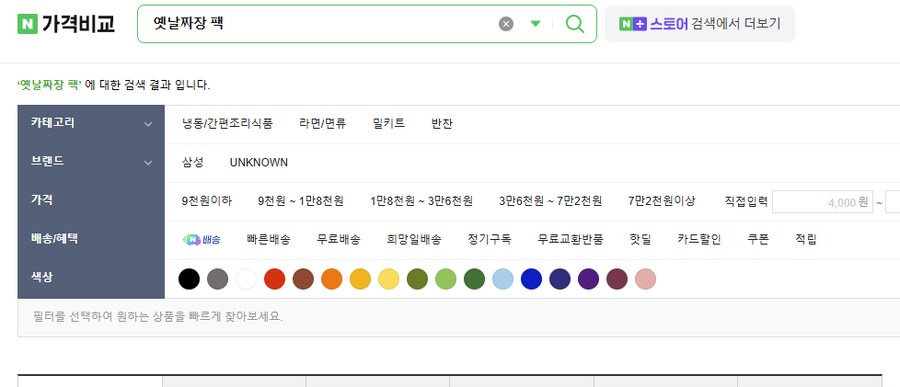Filter by the UNKNOWN brand

pos(259,162)
